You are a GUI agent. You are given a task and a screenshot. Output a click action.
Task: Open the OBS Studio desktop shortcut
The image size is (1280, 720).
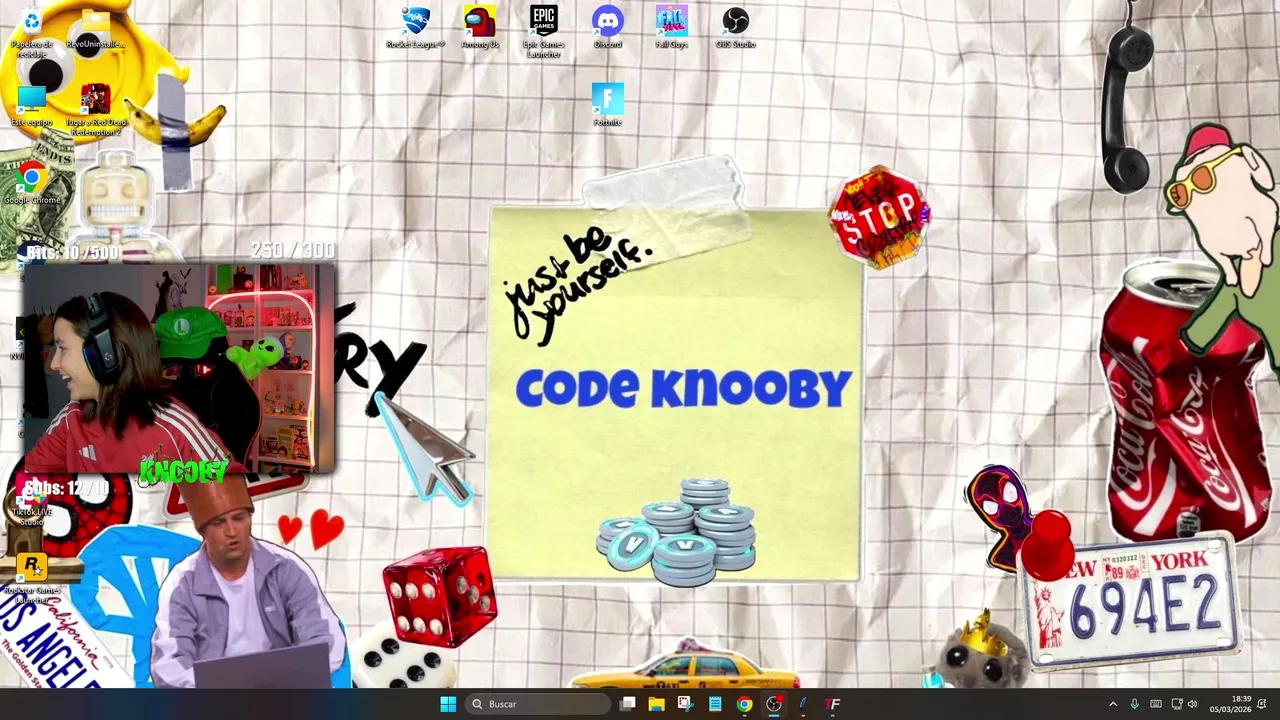pos(735,28)
